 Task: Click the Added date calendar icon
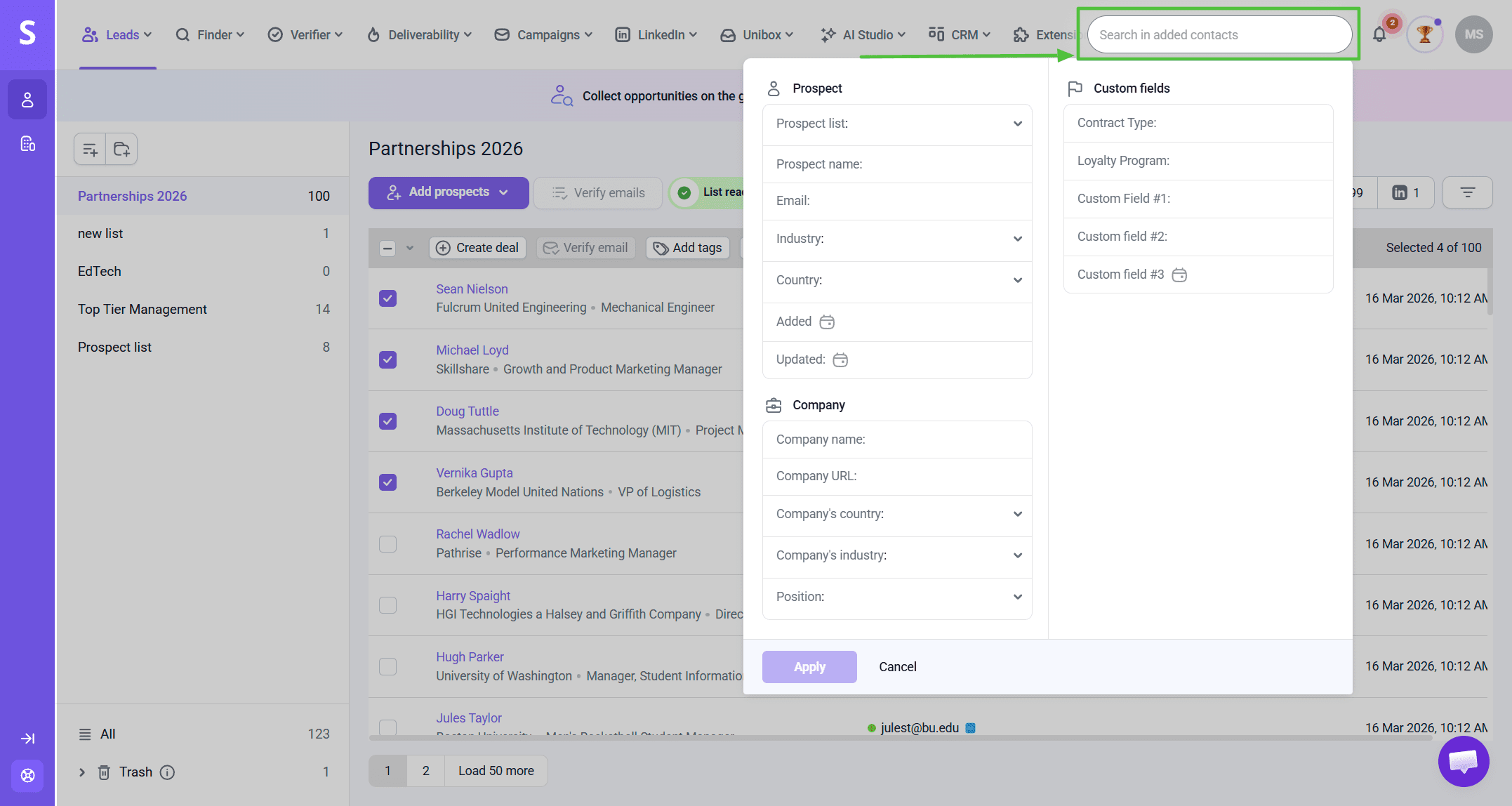coord(827,322)
